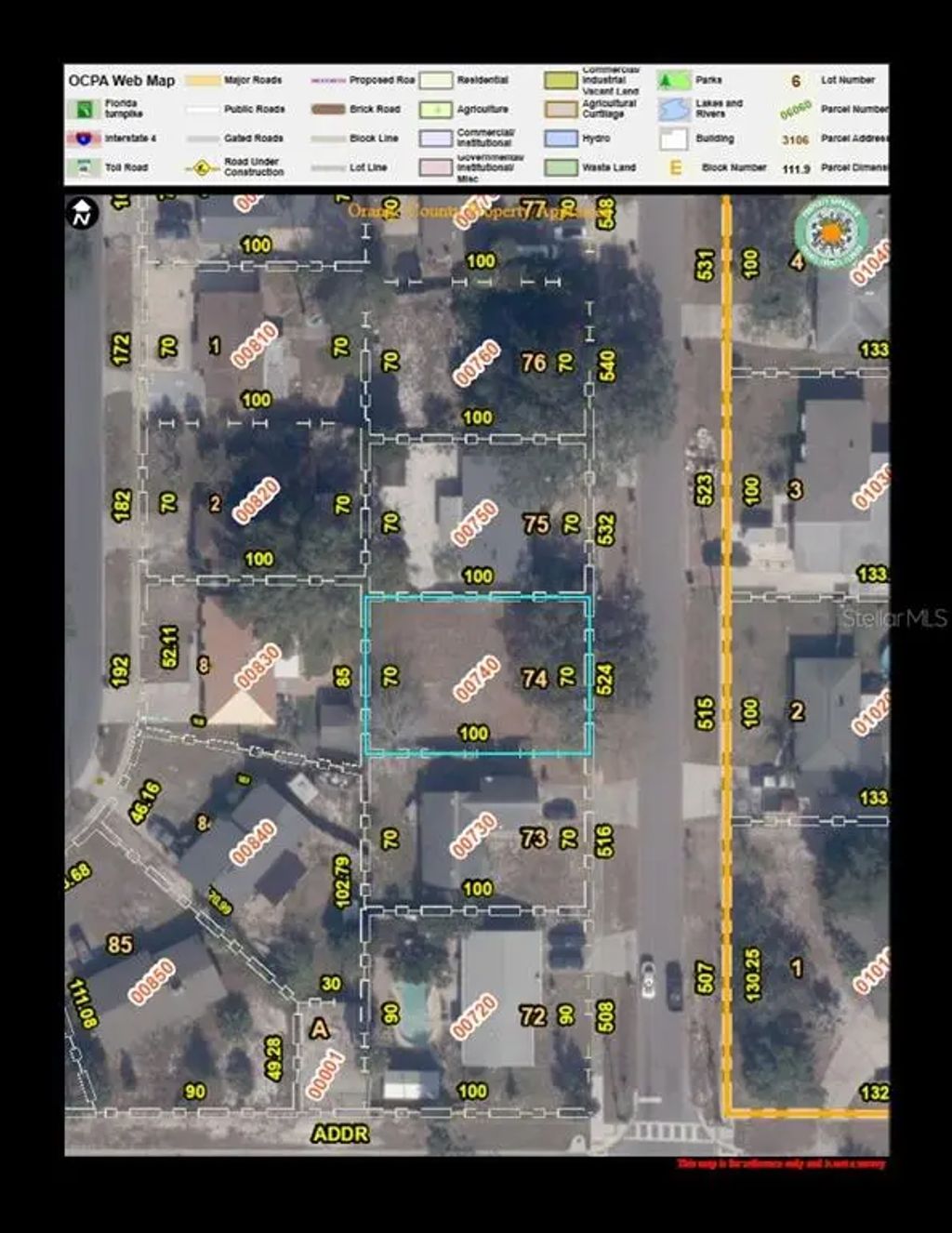Click the Commercial/Institutional legend swatch

pos(436,139)
